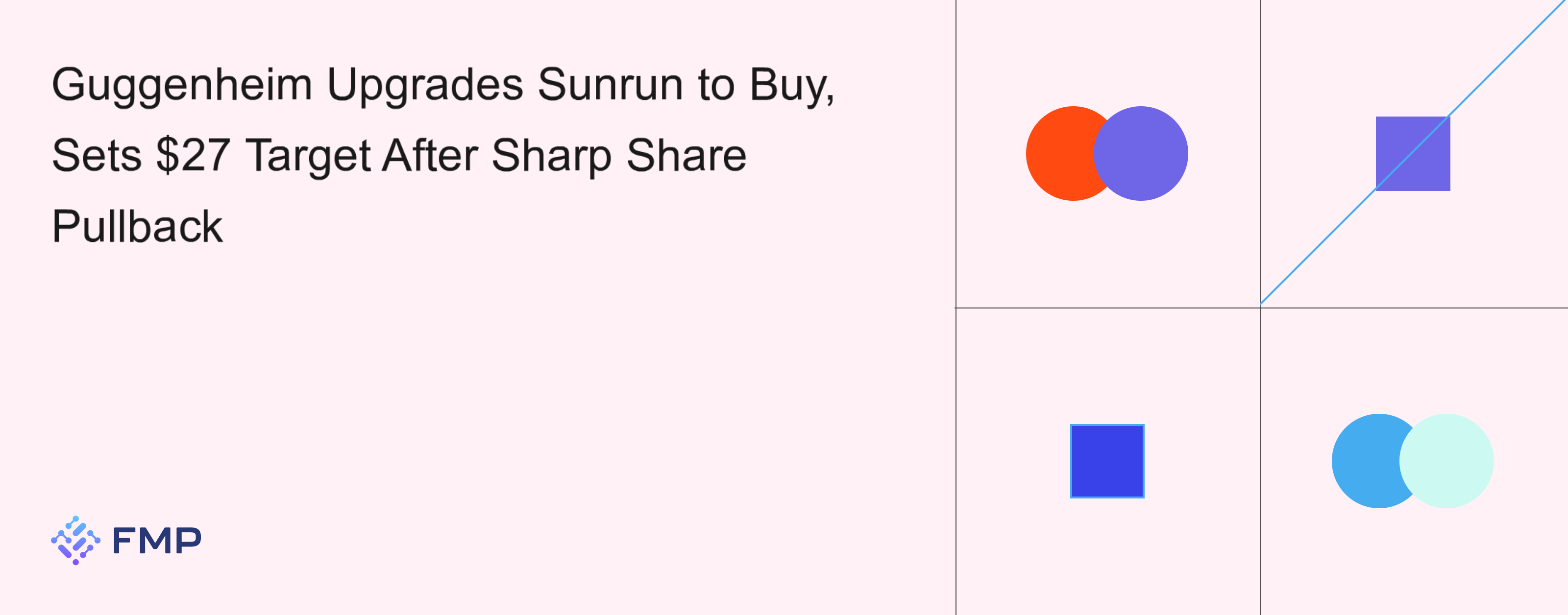Click the word "After" in the headline

[430, 155]
